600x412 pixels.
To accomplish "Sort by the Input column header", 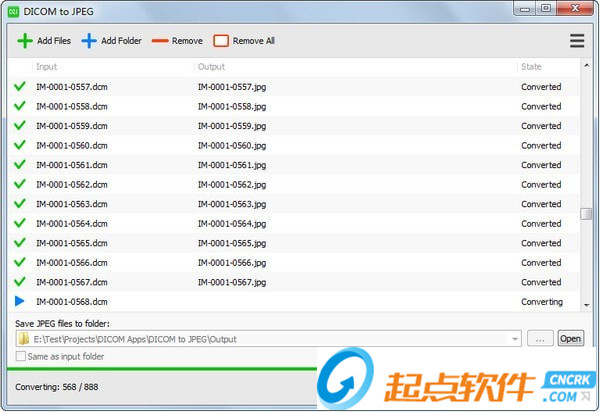I will click(x=47, y=67).
